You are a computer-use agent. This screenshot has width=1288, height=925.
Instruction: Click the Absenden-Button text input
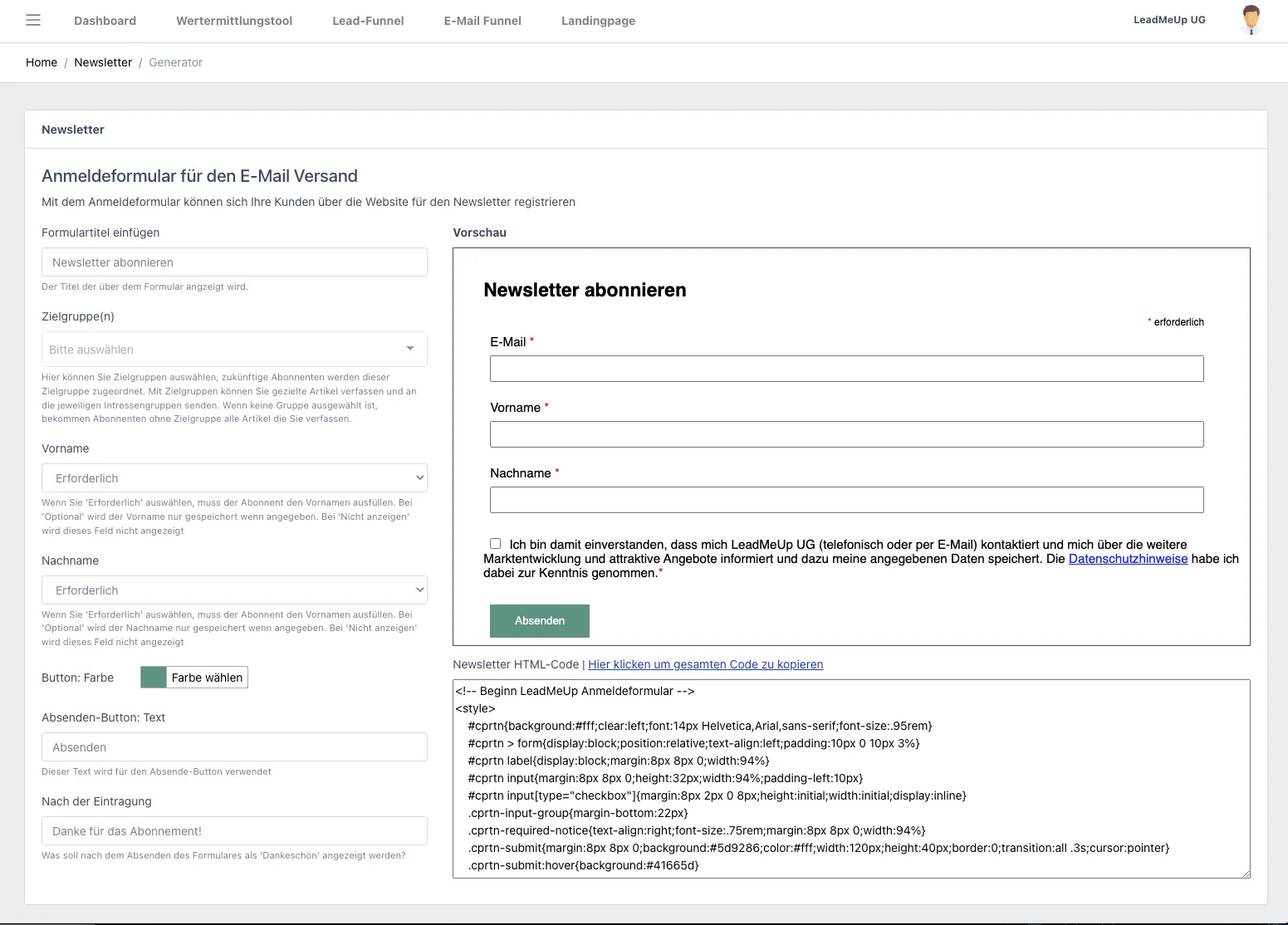[234, 747]
